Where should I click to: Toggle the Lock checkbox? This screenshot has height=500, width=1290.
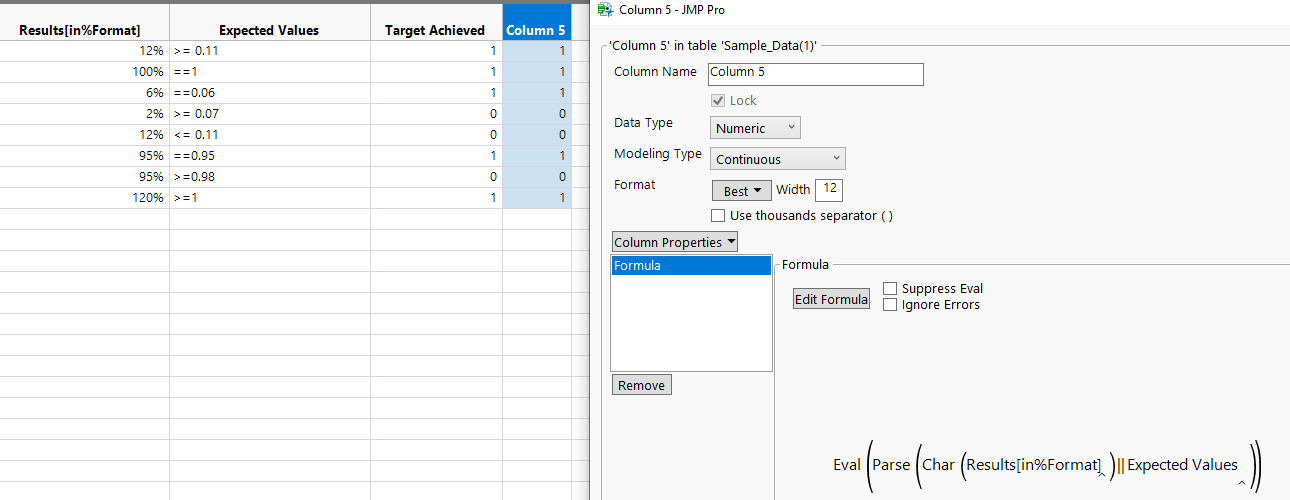718,101
